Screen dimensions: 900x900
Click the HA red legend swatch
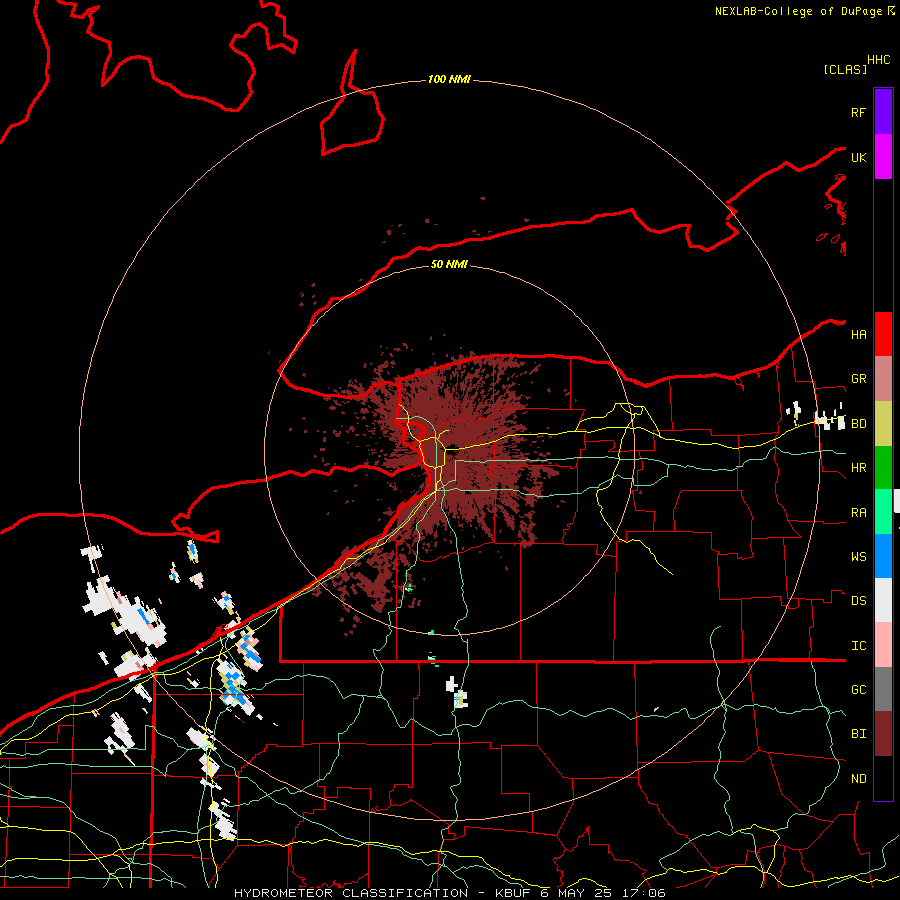tap(883, 334)
